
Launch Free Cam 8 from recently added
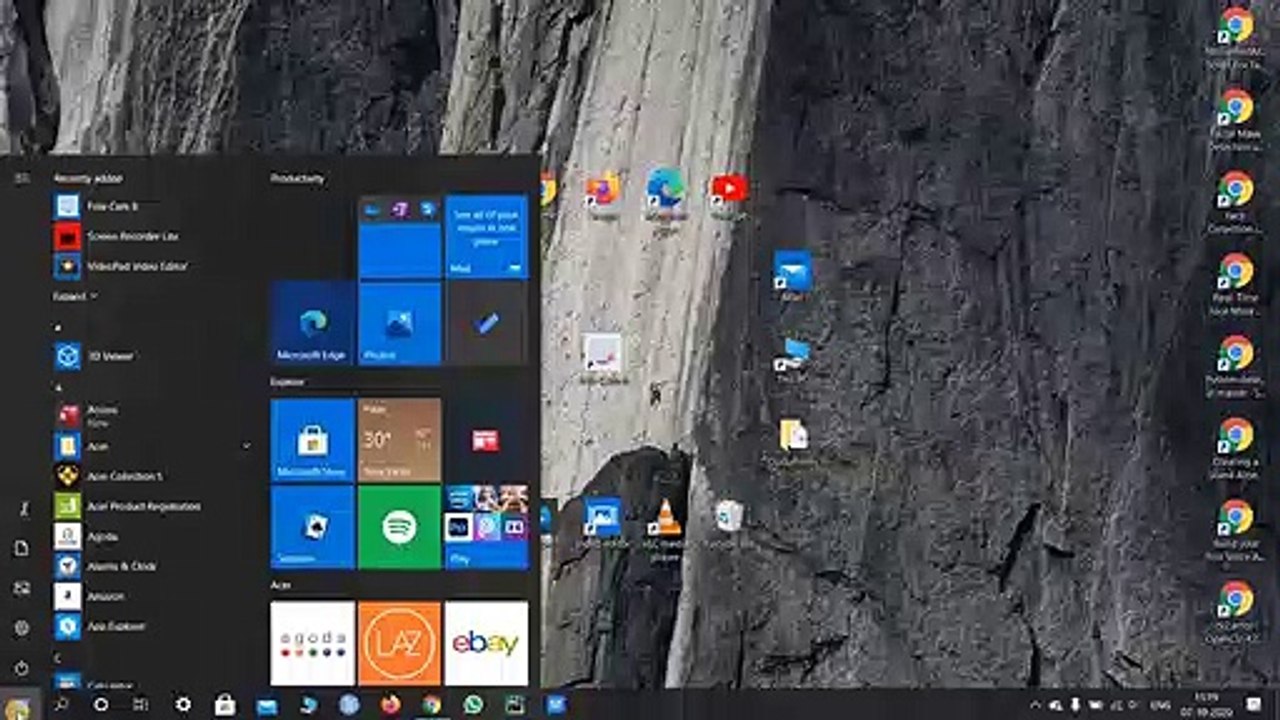click(x=147, y=206)
